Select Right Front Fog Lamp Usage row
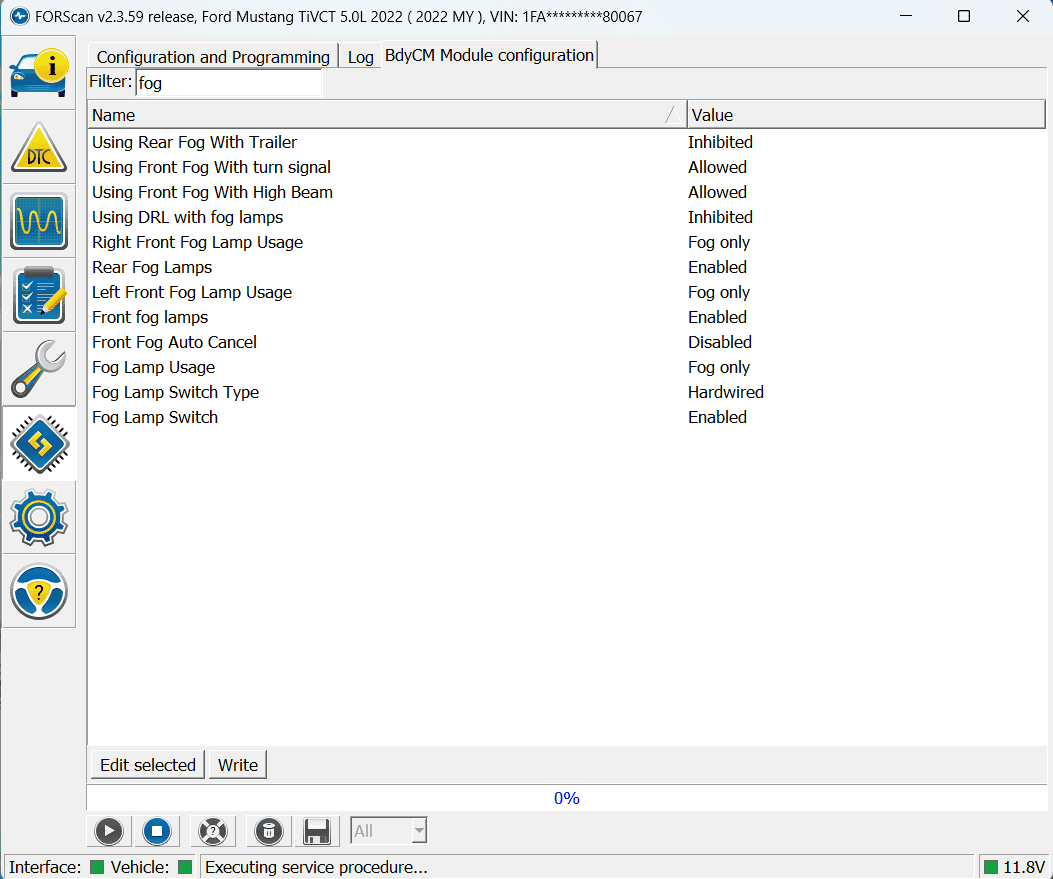 tap(566, 242)
